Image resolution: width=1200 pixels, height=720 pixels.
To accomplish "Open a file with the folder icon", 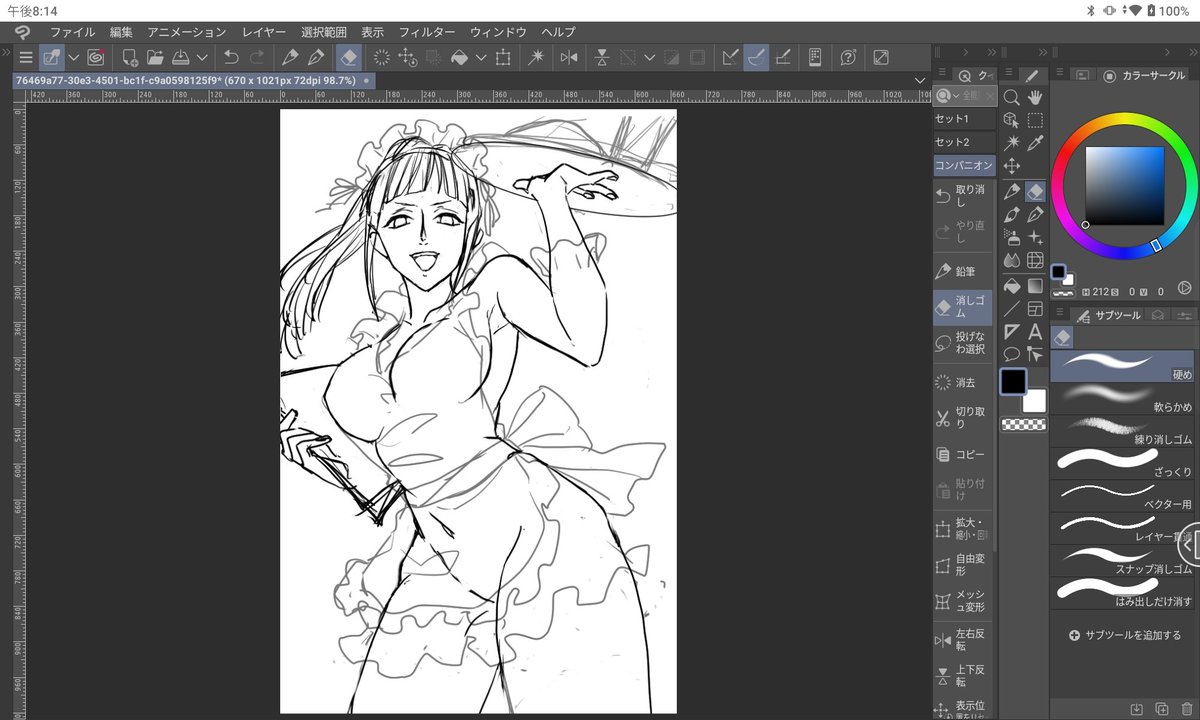I will [155, 57].
